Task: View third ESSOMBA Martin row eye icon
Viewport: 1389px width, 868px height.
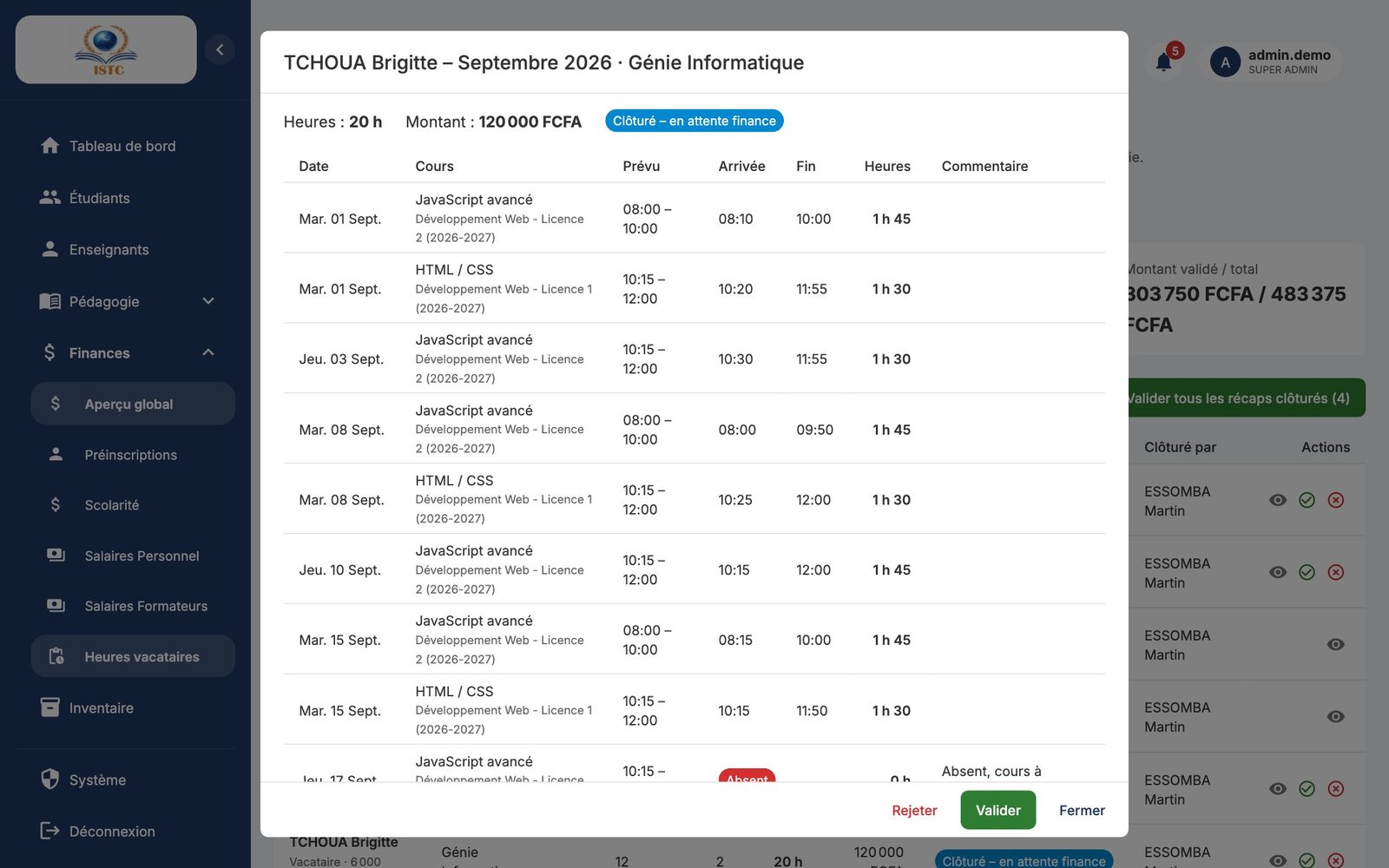Action: [x=1336, y=644]
